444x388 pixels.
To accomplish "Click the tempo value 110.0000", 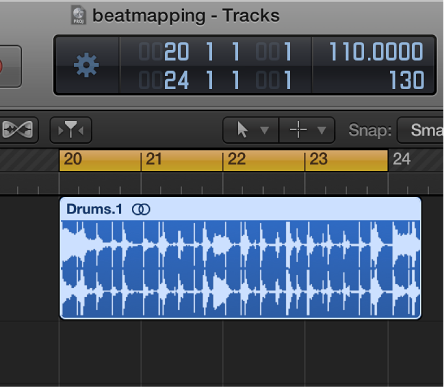I will pos(376,52).
